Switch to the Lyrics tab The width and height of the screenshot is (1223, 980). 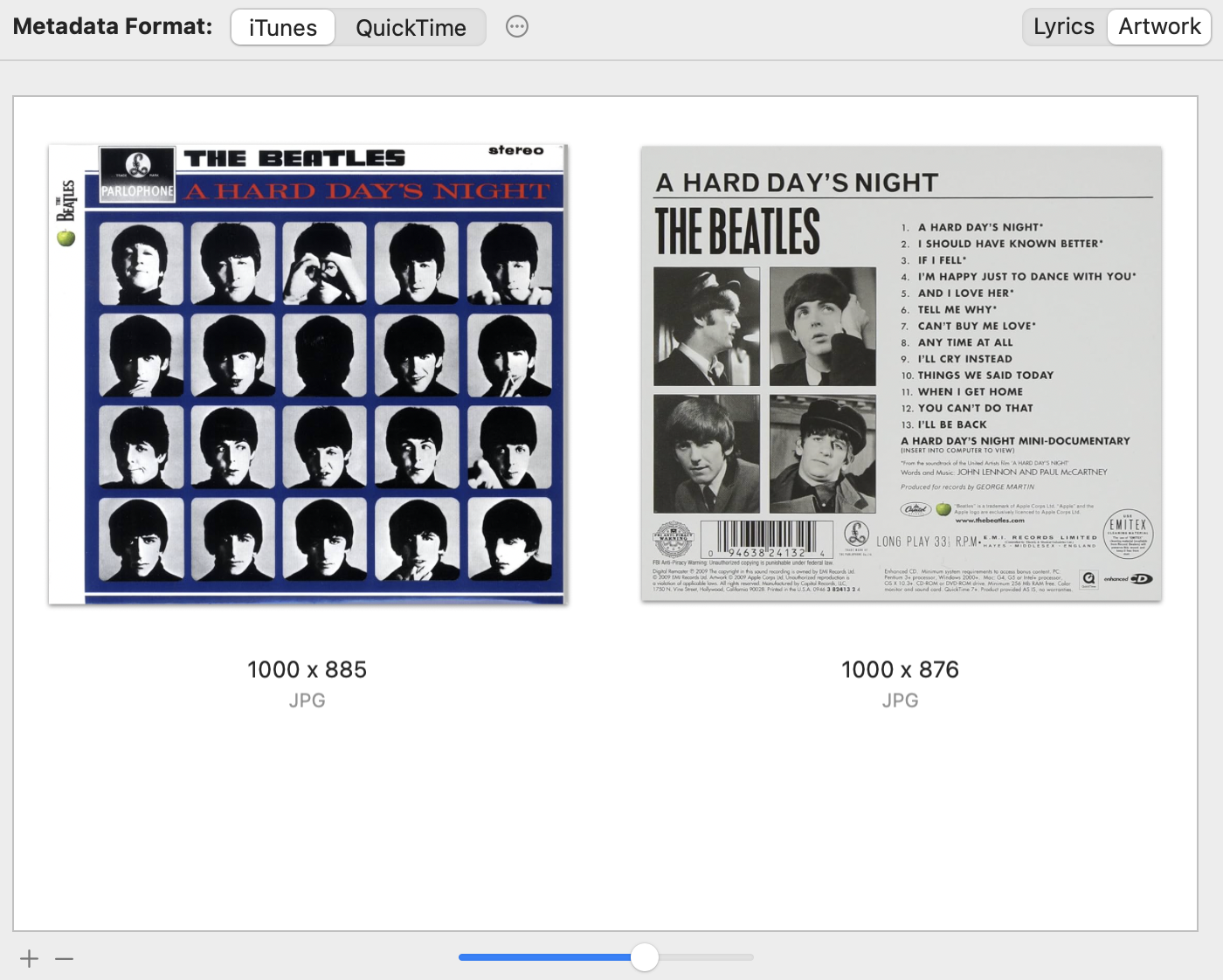tap(1064, 27)
